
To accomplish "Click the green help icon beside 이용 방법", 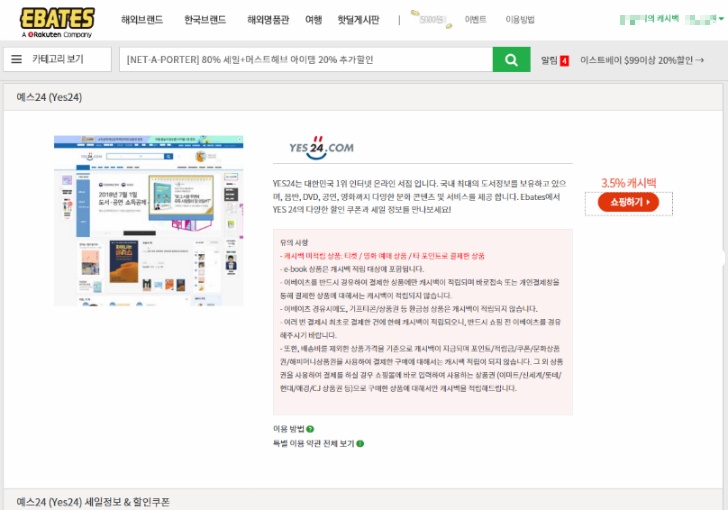I will click(x=310, y=429).
